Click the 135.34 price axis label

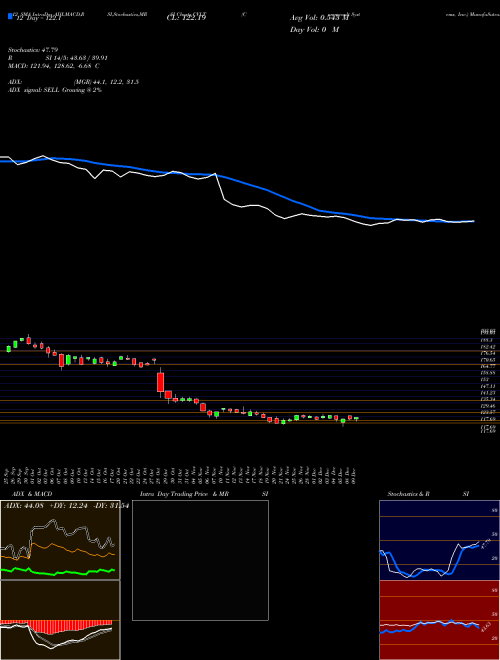coord(488,399)
